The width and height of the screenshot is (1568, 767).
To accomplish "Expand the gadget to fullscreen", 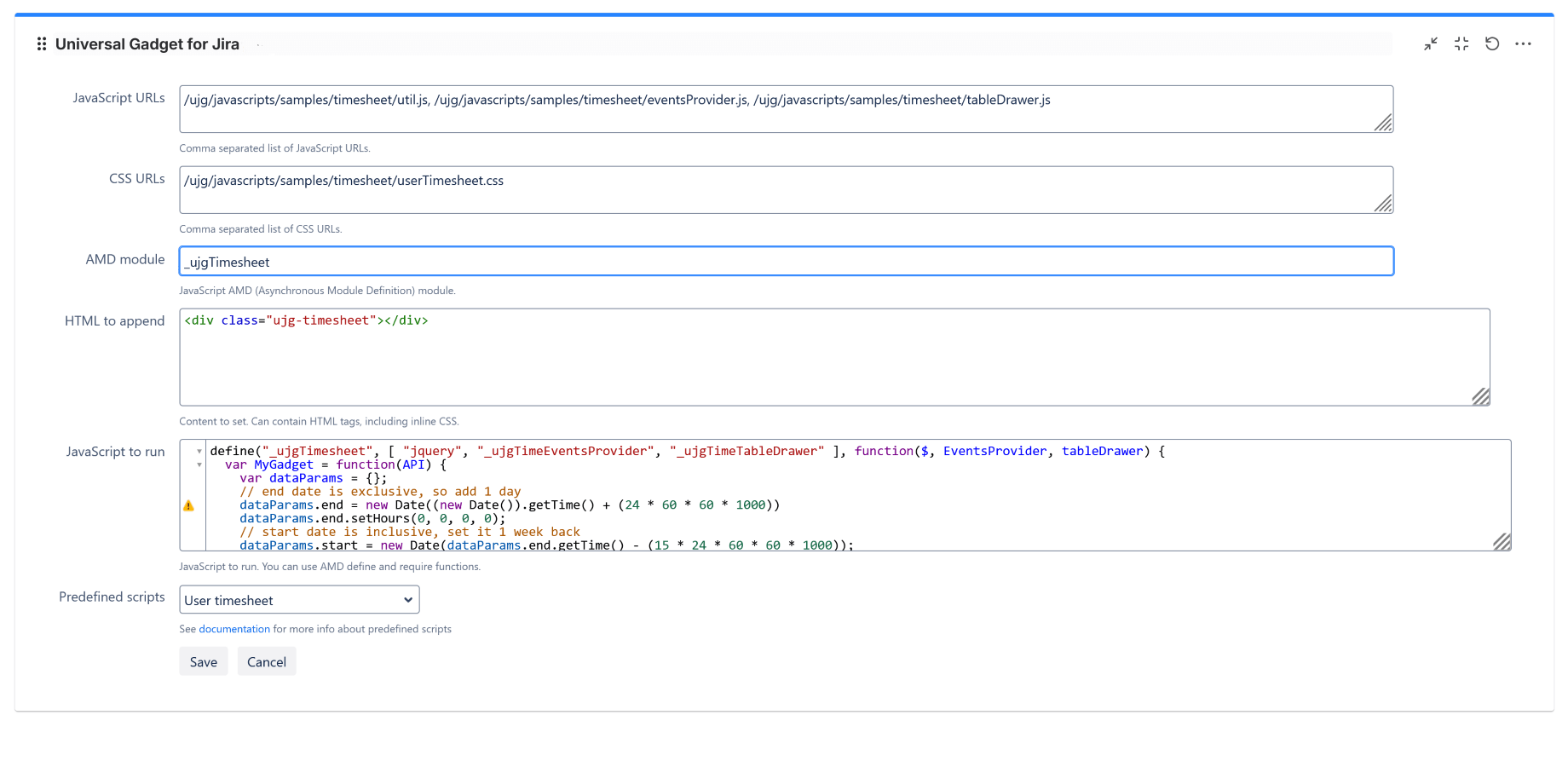I will [x=1461, y=43].
